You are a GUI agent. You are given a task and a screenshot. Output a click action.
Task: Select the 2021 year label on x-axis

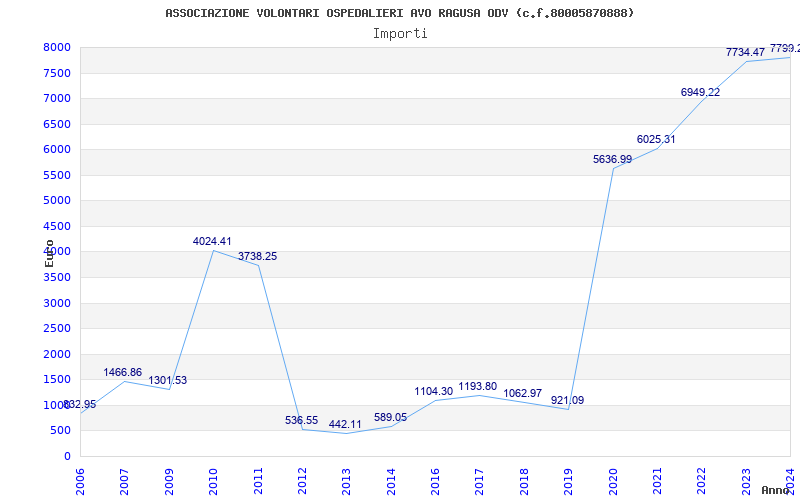click(657, 482)
